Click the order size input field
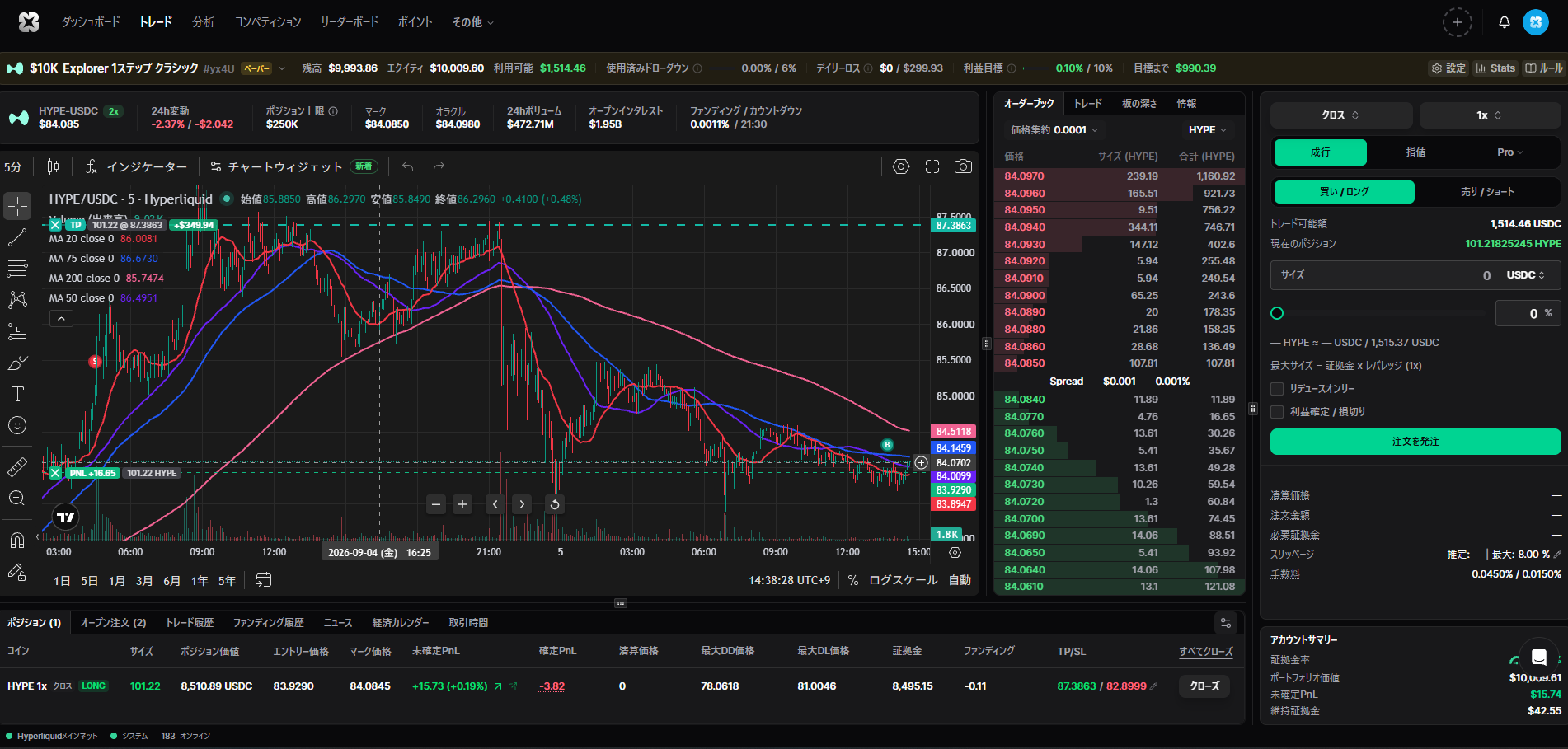1568x749 pixels. pyautogui.click(x=1415, y=275)
